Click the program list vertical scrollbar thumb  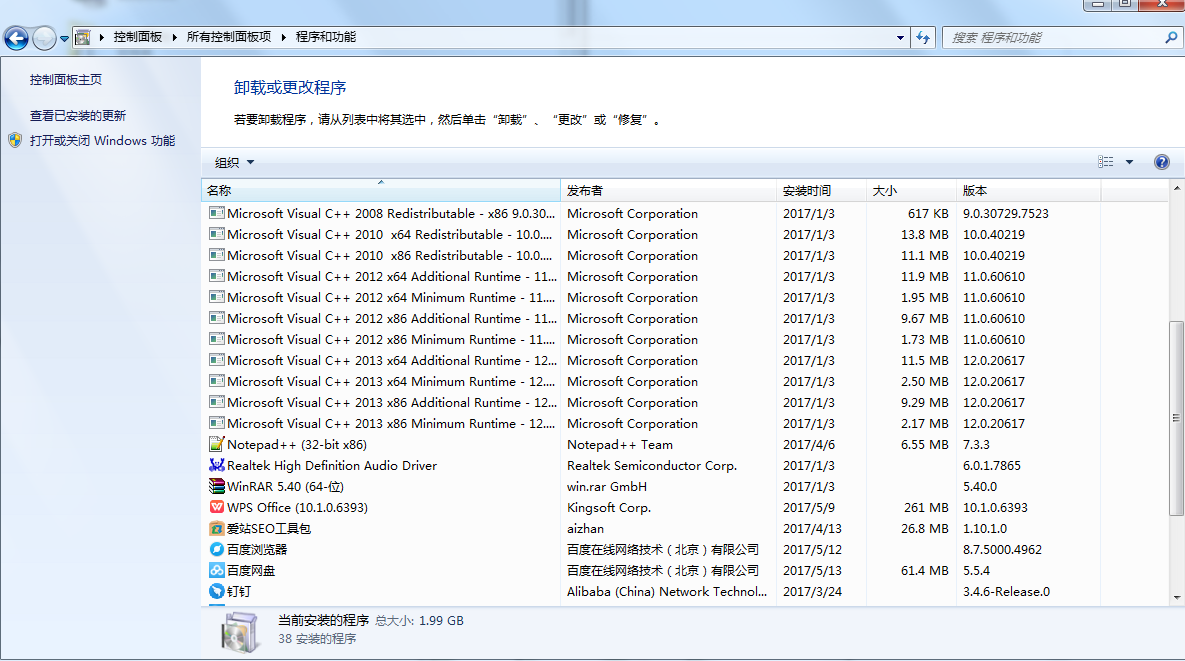tap(1176, 418)
